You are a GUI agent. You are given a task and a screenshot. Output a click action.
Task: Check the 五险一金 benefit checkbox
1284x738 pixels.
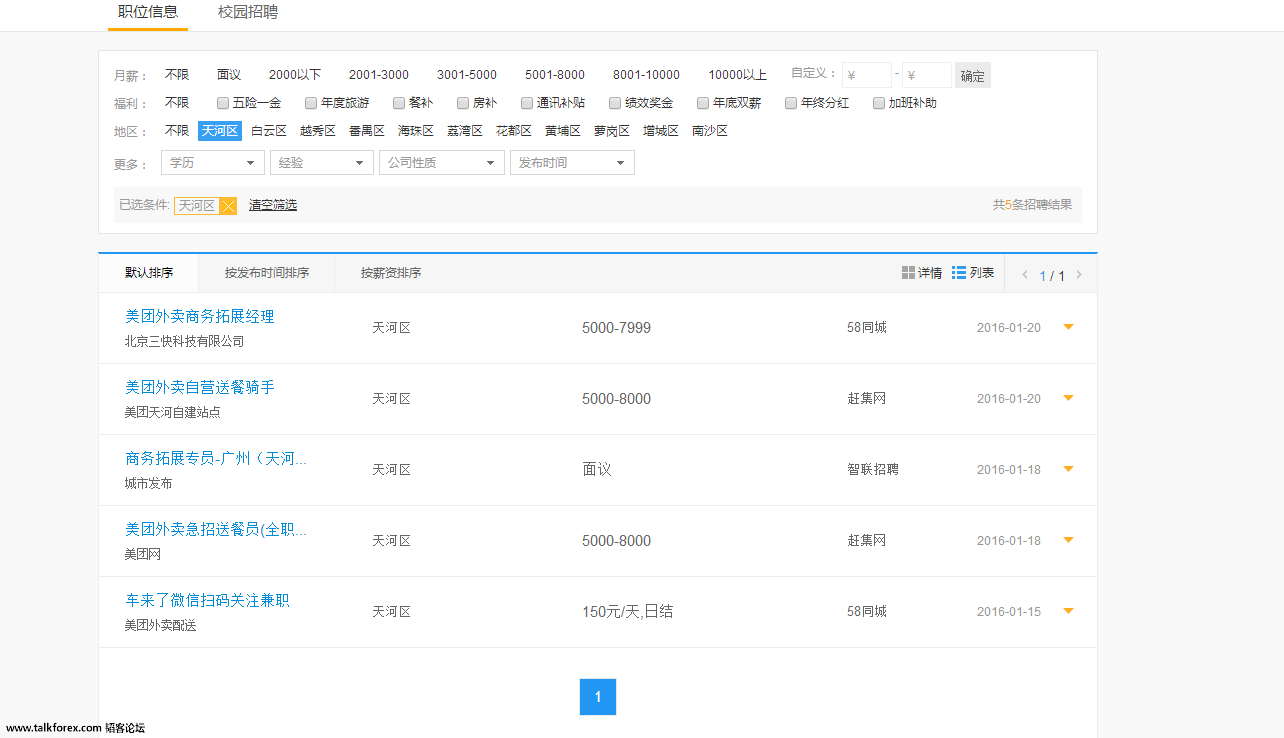pyautogui.click(x=223, y=103)
